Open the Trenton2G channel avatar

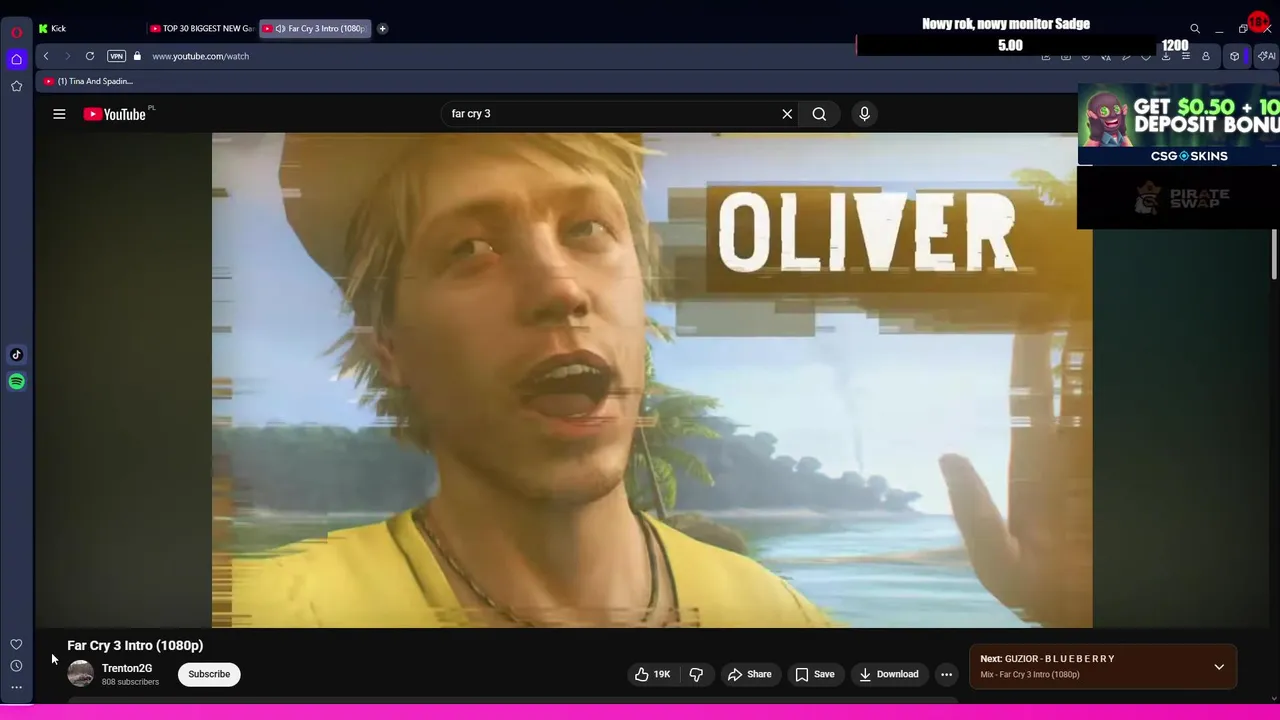(80, 674)
